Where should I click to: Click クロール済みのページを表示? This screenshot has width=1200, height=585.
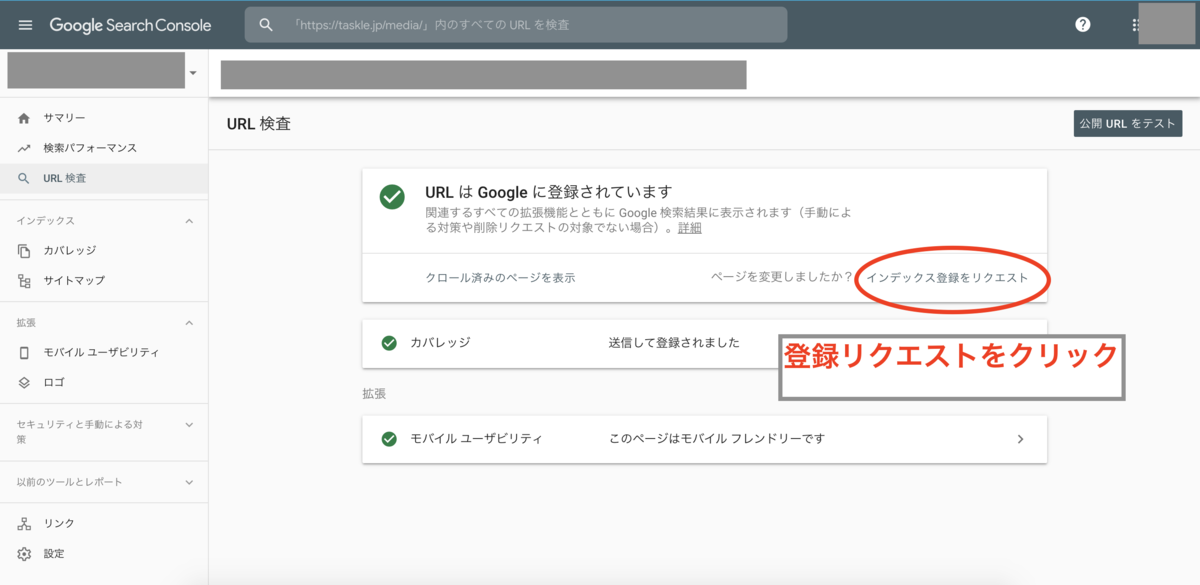pos(500,278)
